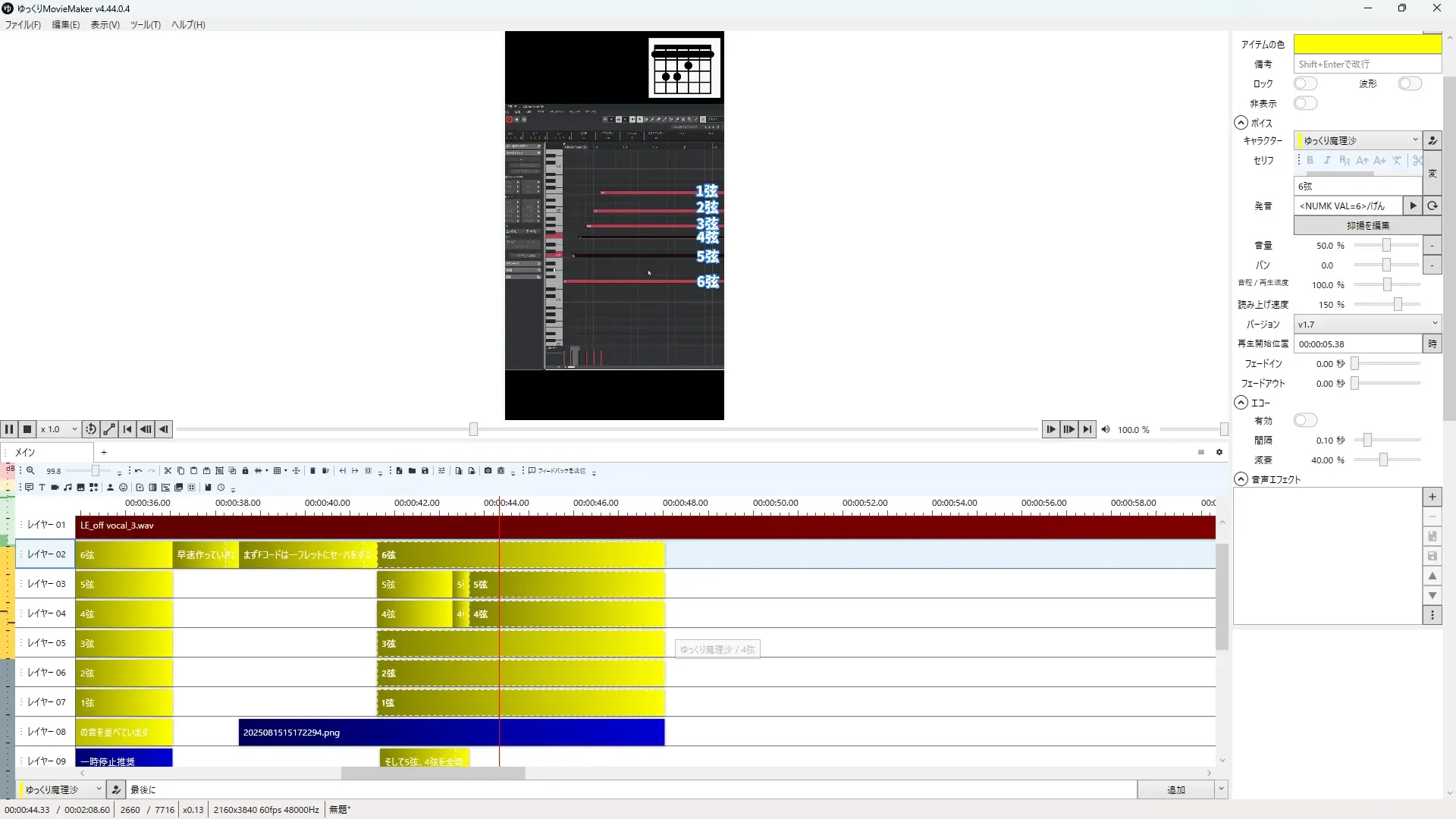Open the キャラクター dropdown showing ゆっくり魔理沙
This screenshot has height=819, width=1456.
tap(1357, 140)
